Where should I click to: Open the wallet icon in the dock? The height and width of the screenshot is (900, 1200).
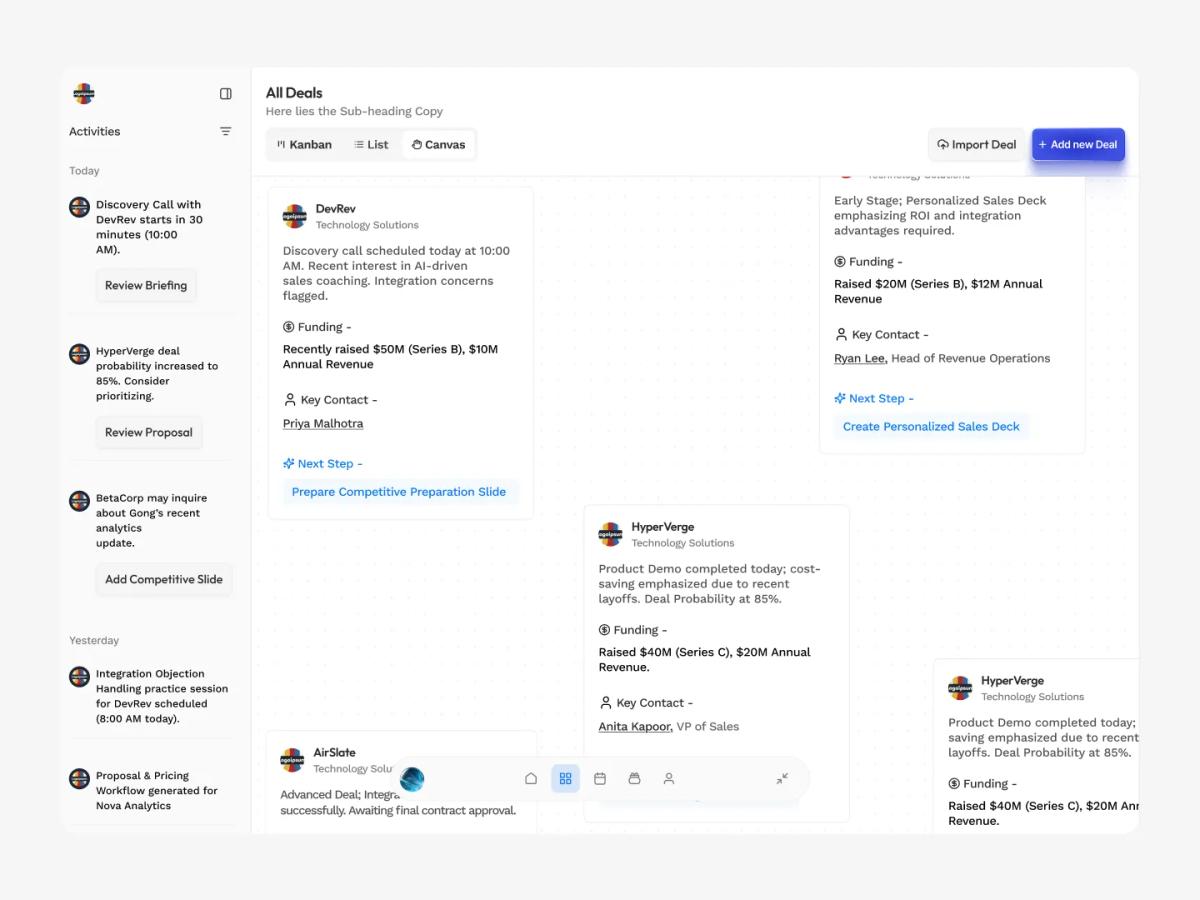point(634,778)
